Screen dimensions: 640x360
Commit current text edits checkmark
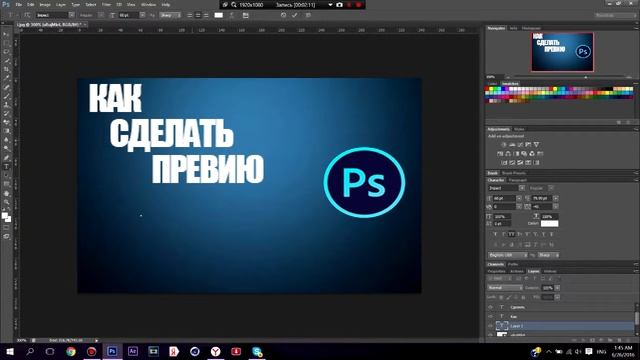295,15
